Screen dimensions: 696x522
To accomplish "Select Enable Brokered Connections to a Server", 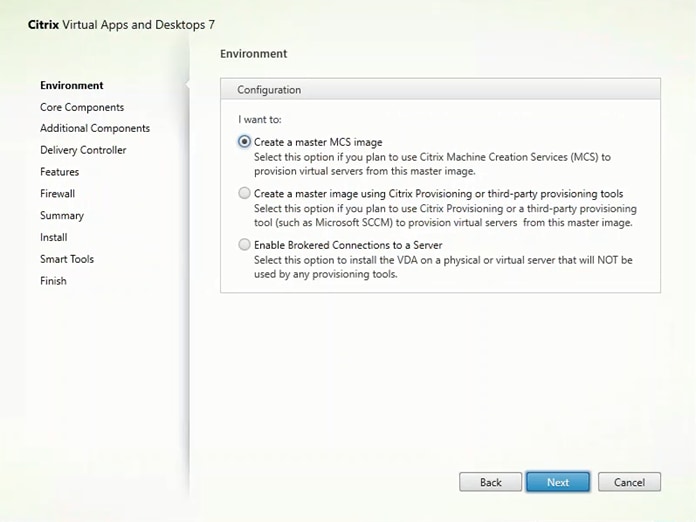I will click(245, 245).
